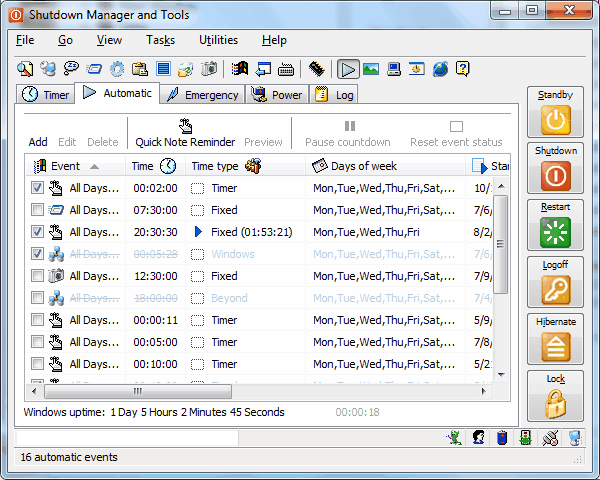Viewport: 600px width, 480px height.
Task: Click the Logoff key icon
Action: pyautogui.click(x=556, y=290)
